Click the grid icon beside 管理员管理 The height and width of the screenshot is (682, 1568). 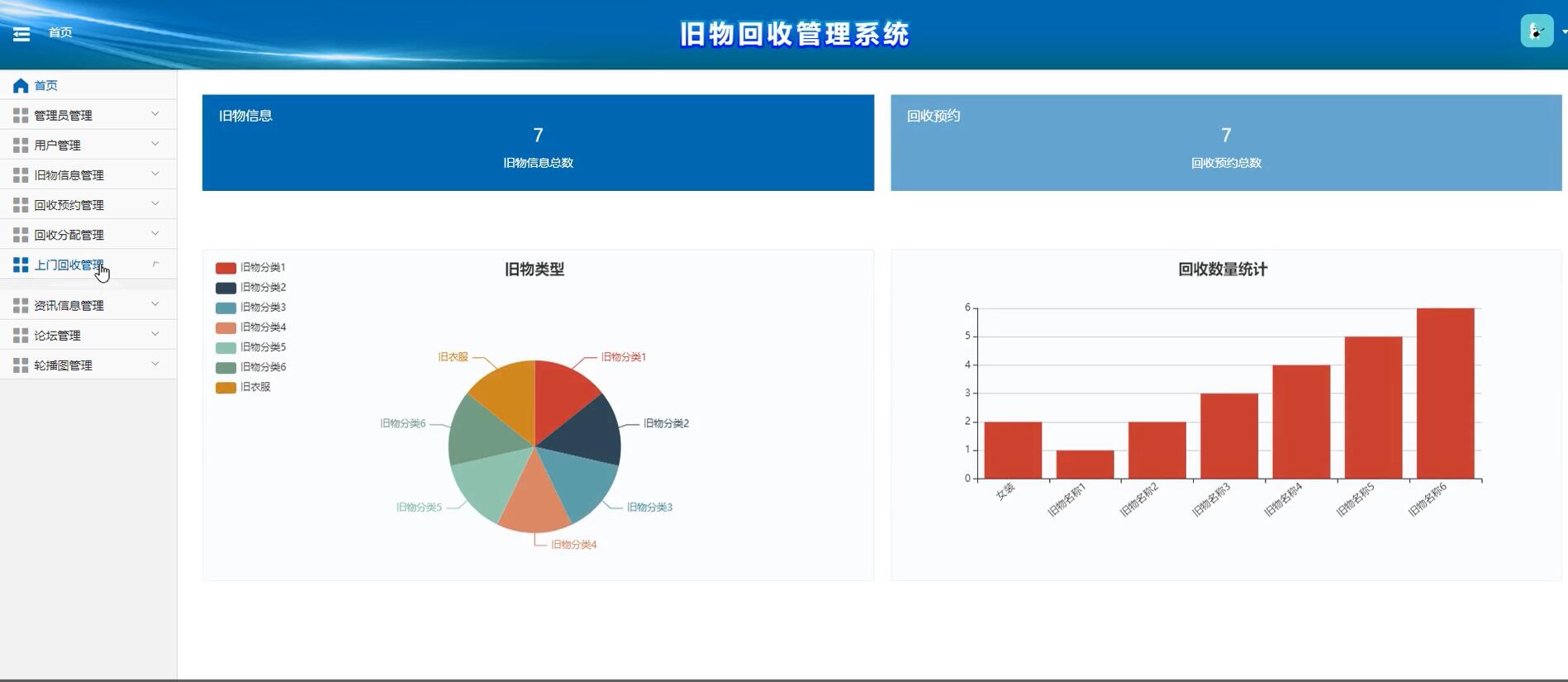click(21, 116)
